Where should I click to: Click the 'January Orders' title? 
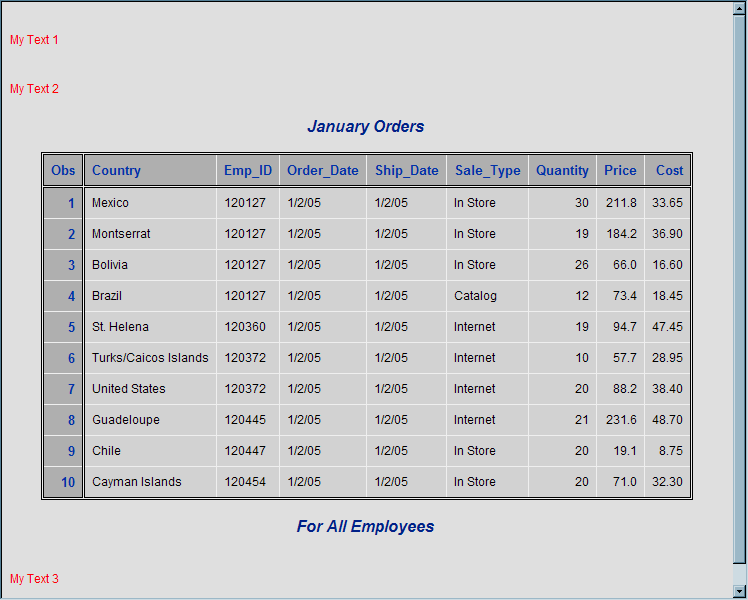[365, 127]
